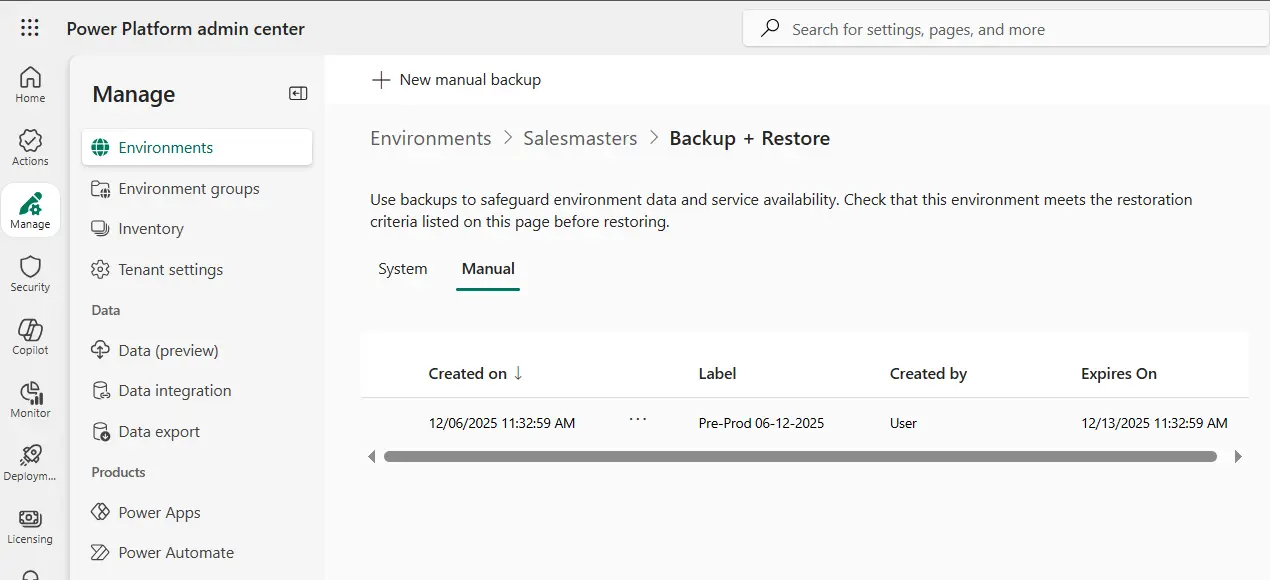This screenshot has width=1270, height=580.
Task: Create a new manual backup
Action: coord(456,79)
